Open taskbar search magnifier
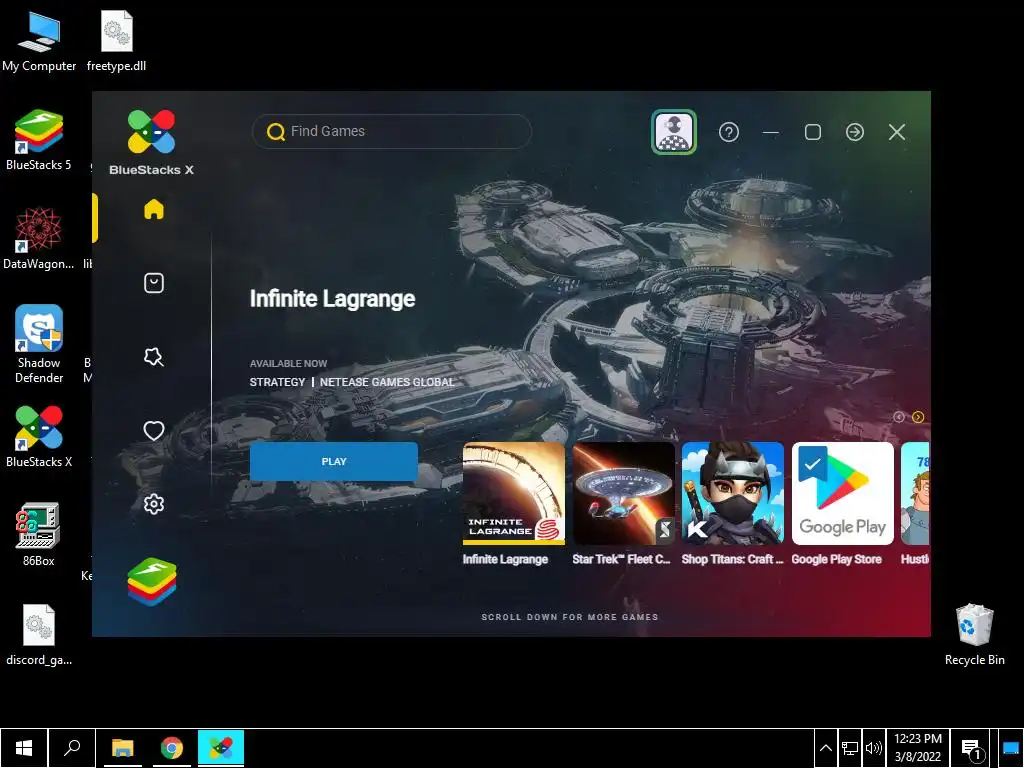The width and height of the screenshot is (1024, 768). click(x=72, y=748)
